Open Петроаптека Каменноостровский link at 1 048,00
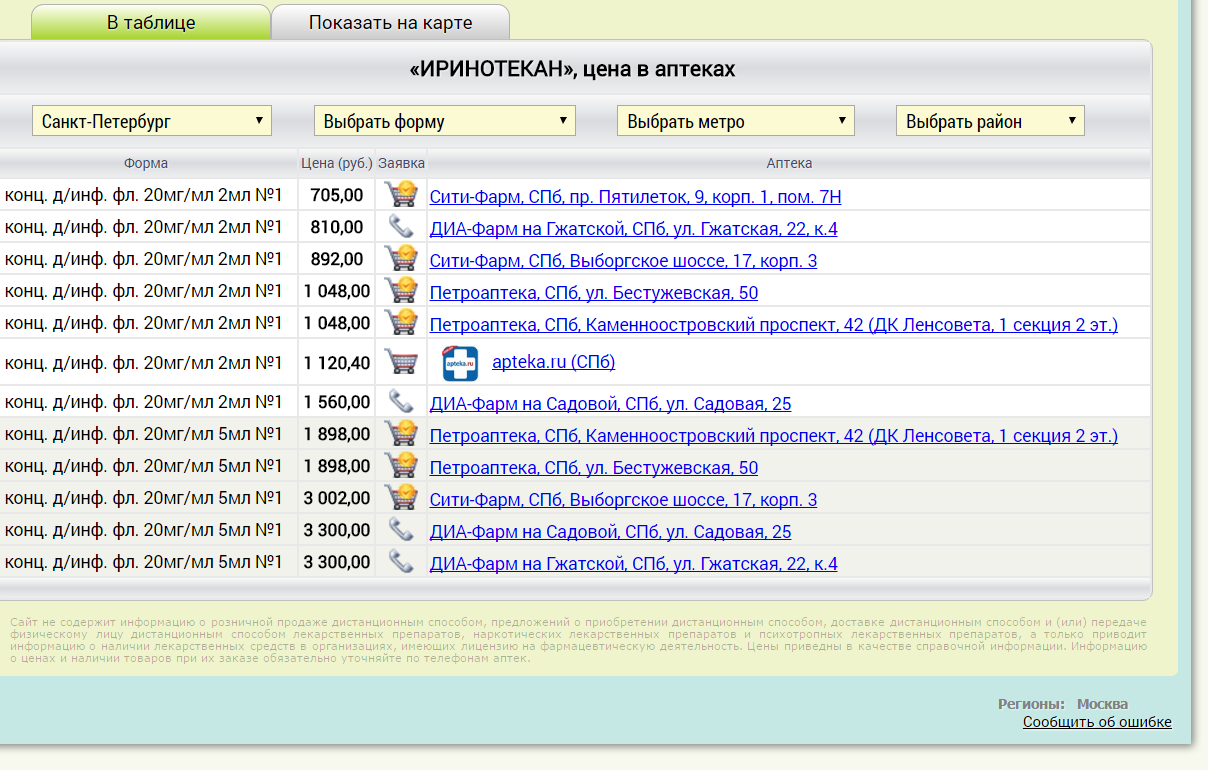1208x770 pixels. point(774,325)
